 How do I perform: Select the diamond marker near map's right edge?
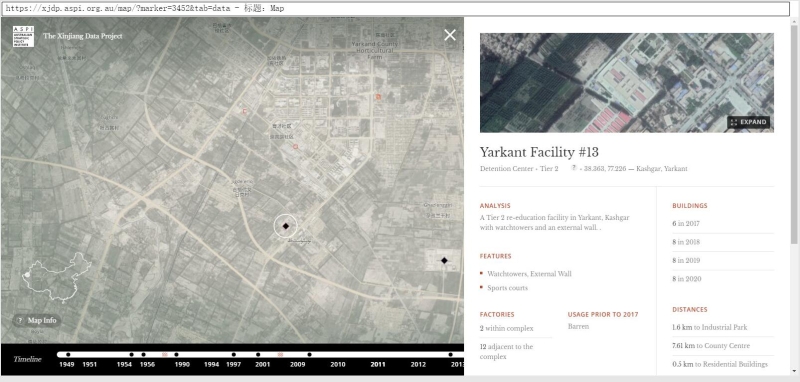444,261
